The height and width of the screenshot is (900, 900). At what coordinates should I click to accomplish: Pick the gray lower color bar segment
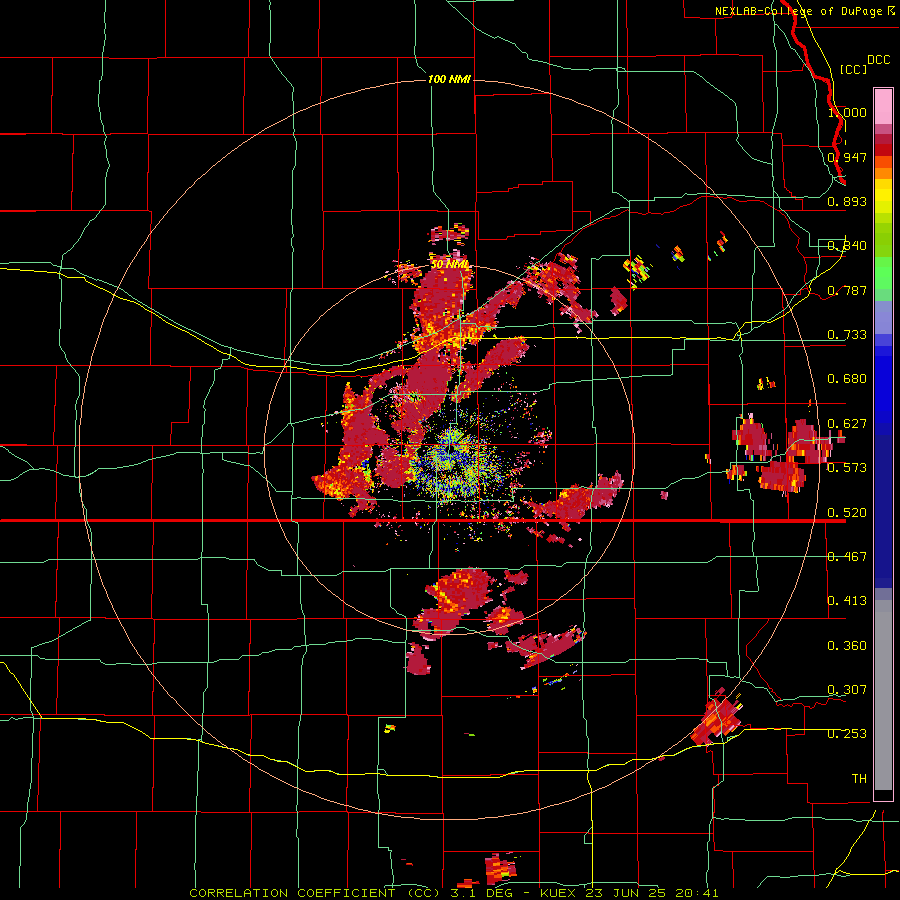(x=883, y=695)
